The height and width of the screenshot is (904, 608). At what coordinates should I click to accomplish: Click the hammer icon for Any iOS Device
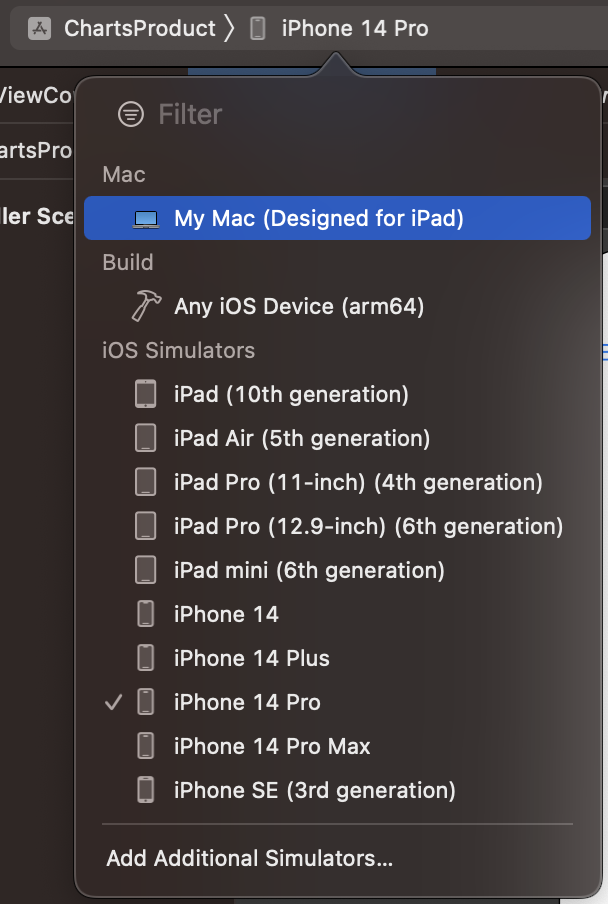pyautogui.click(x=145, y=305)
